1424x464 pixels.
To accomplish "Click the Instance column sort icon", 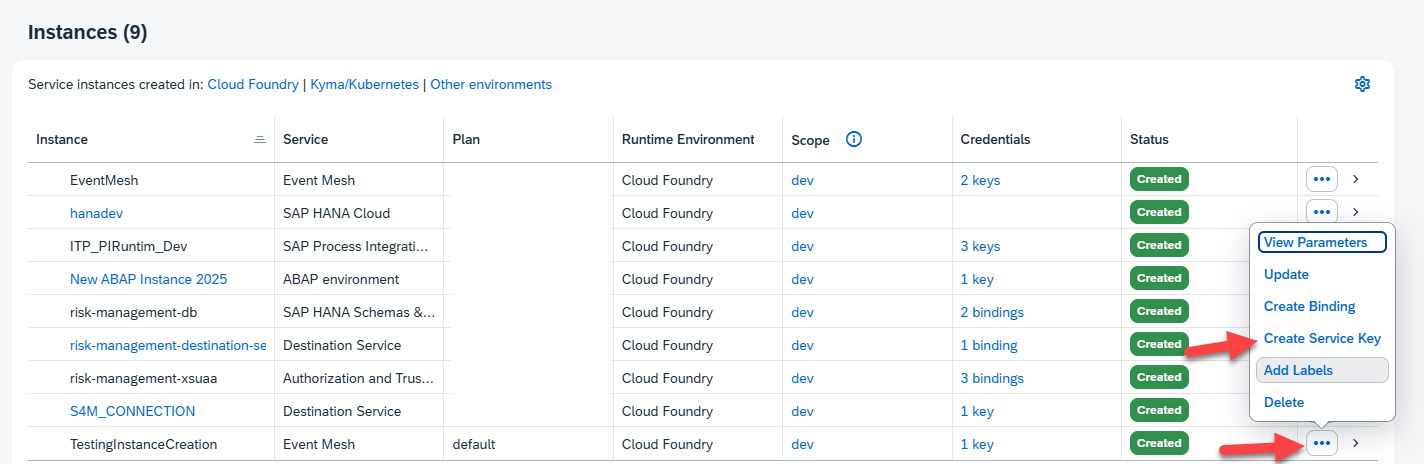I will point(260,140).
